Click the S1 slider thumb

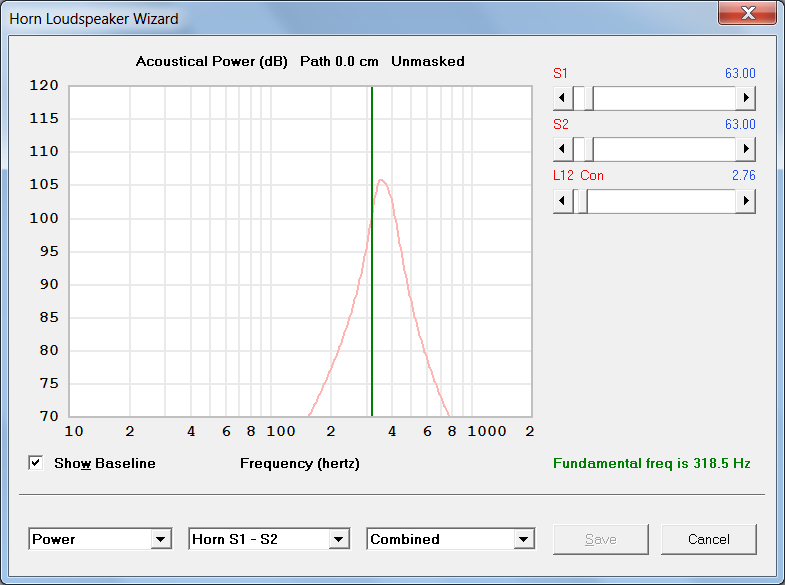pos(589,98)
